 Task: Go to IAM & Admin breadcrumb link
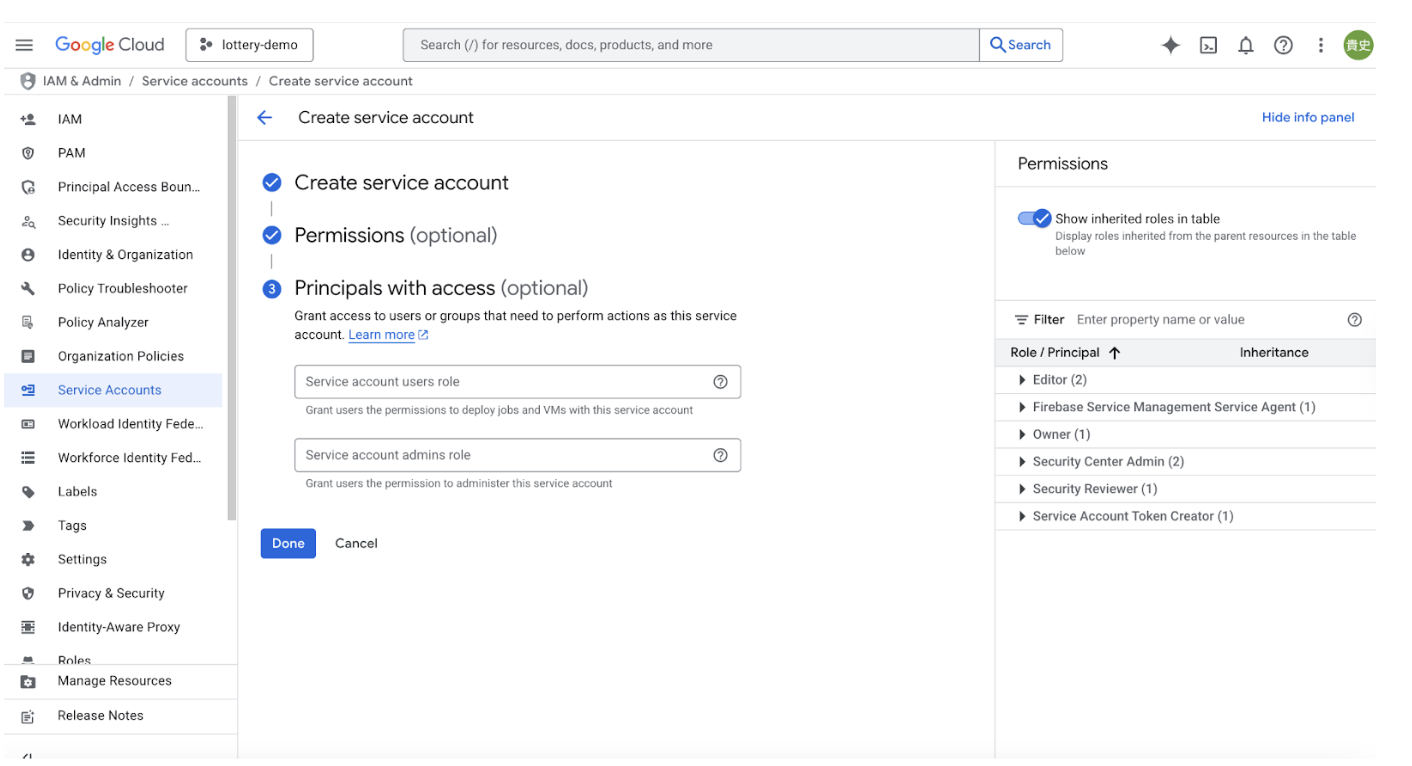click(82, 81)
